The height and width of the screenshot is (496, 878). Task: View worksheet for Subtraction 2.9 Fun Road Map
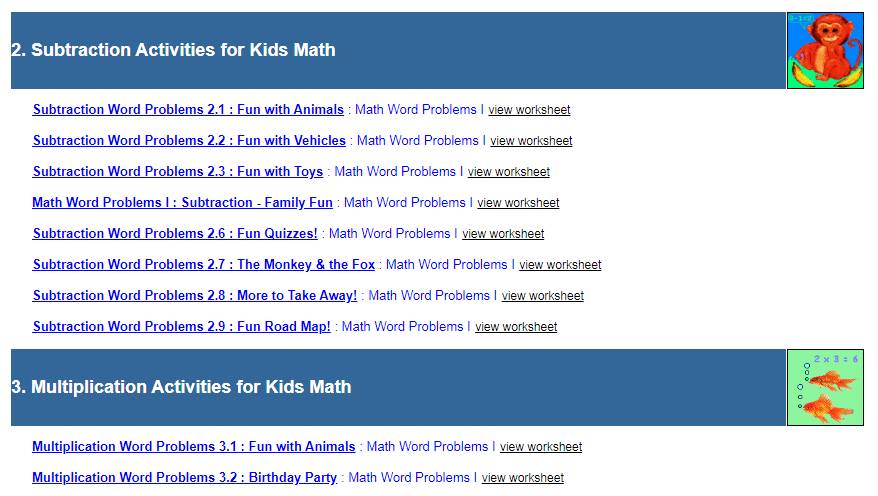click(516, 327)
